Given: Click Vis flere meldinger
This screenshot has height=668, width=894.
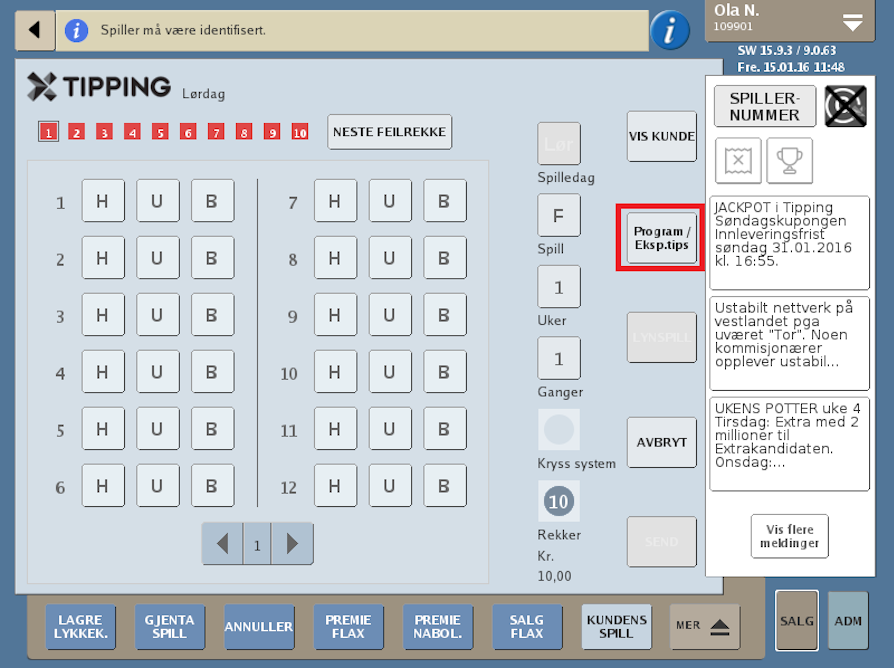Looking at the screenshot, I should point(790,536).
